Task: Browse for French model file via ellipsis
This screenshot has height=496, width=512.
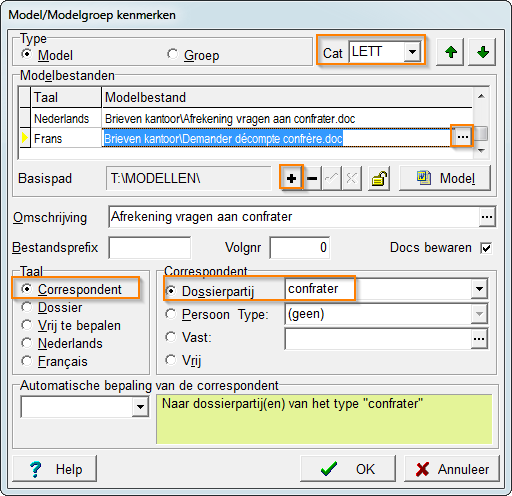Action: point(462,137)
